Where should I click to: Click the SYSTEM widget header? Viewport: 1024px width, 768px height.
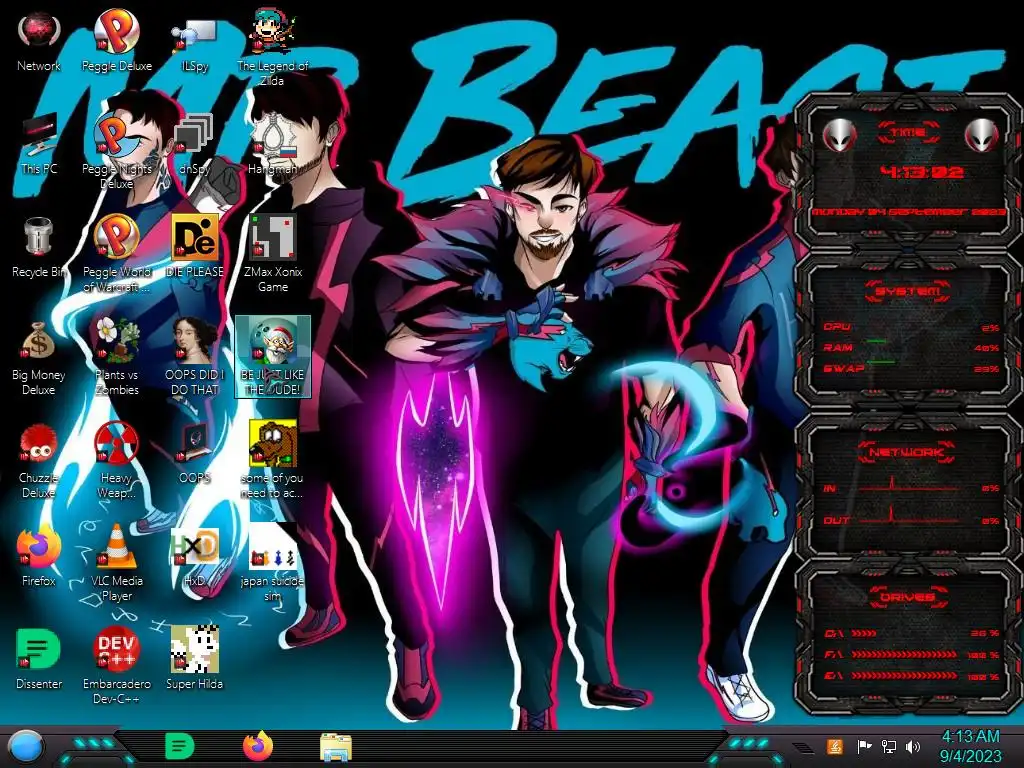point(908,291)
